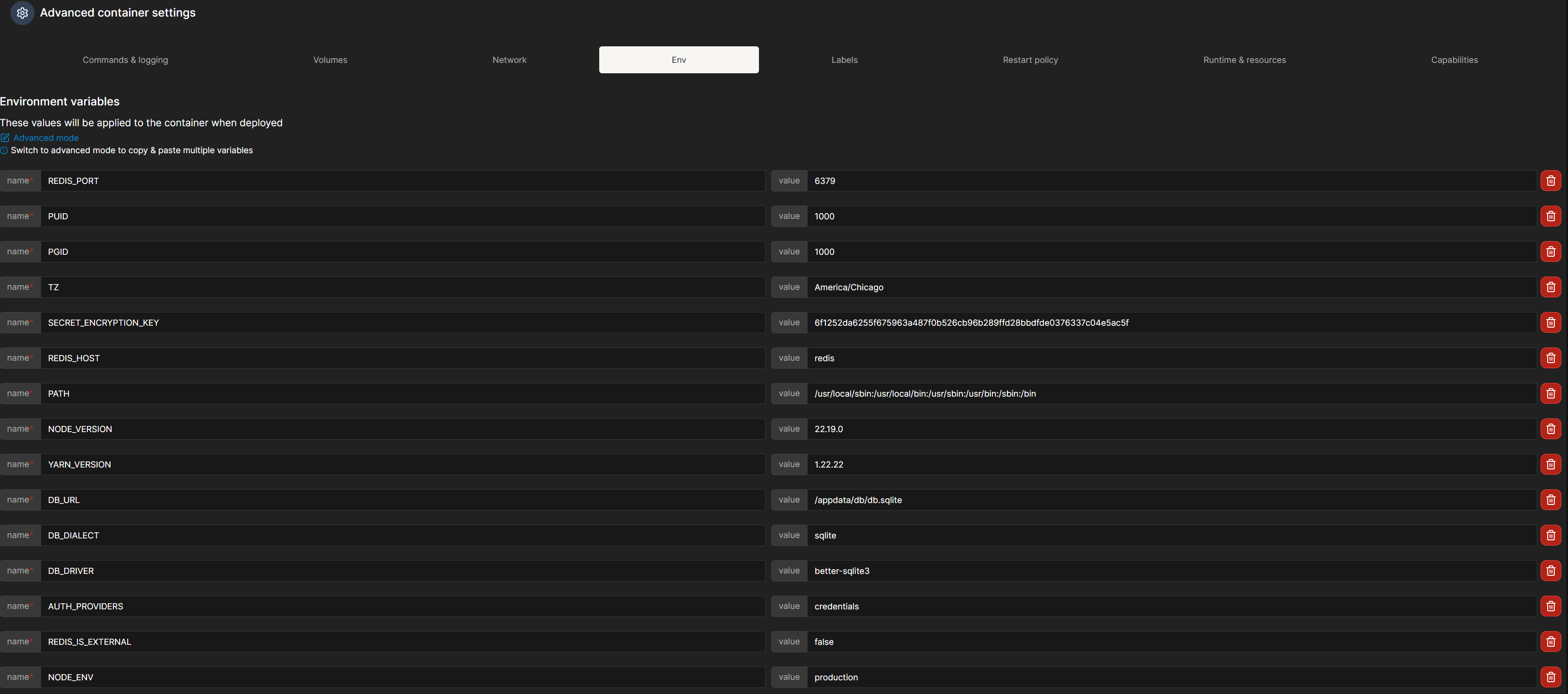The height and width of the screenshot is (694, 1568).
Task: Open the Network tab
Action: click(x=509, y=60)
